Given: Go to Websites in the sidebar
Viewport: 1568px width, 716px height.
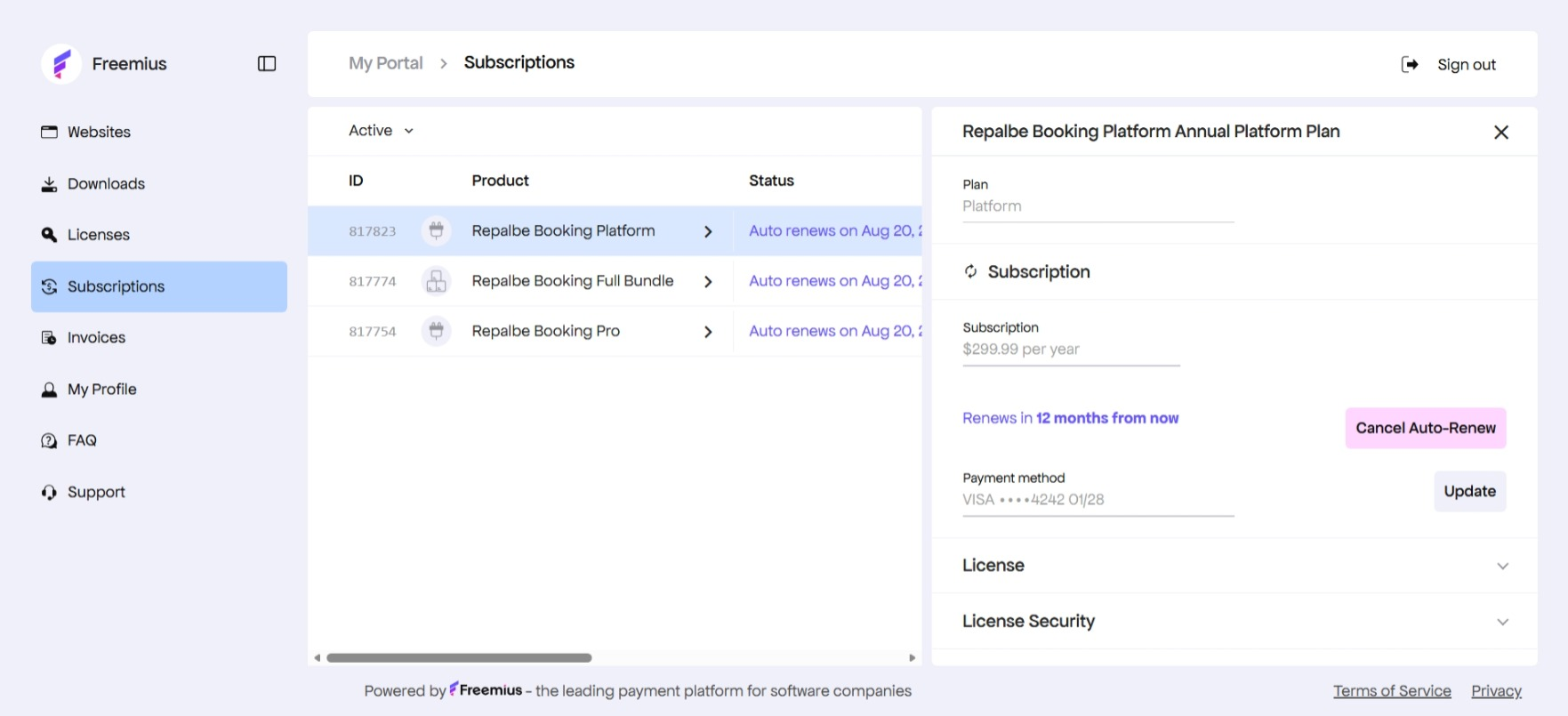Looking at the screenshot, I should 159,132.
